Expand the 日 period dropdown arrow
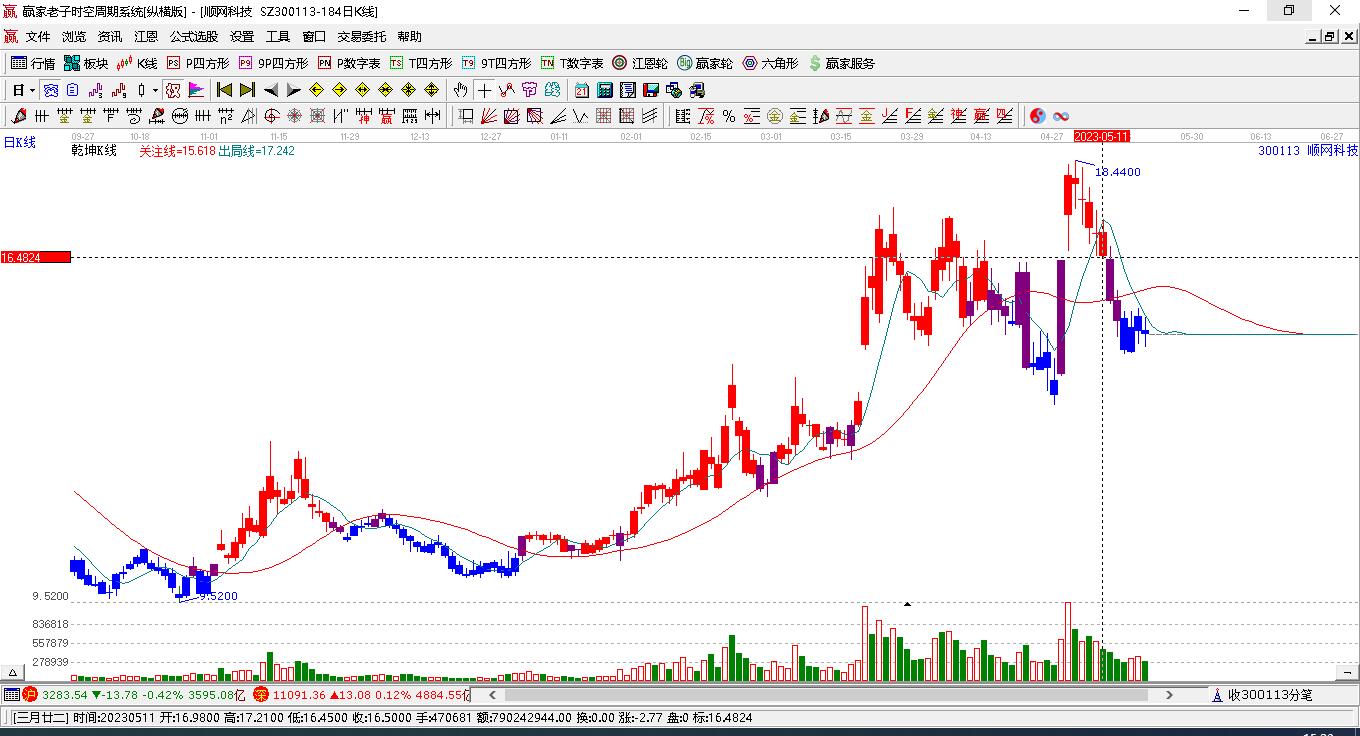 point(33,90)
